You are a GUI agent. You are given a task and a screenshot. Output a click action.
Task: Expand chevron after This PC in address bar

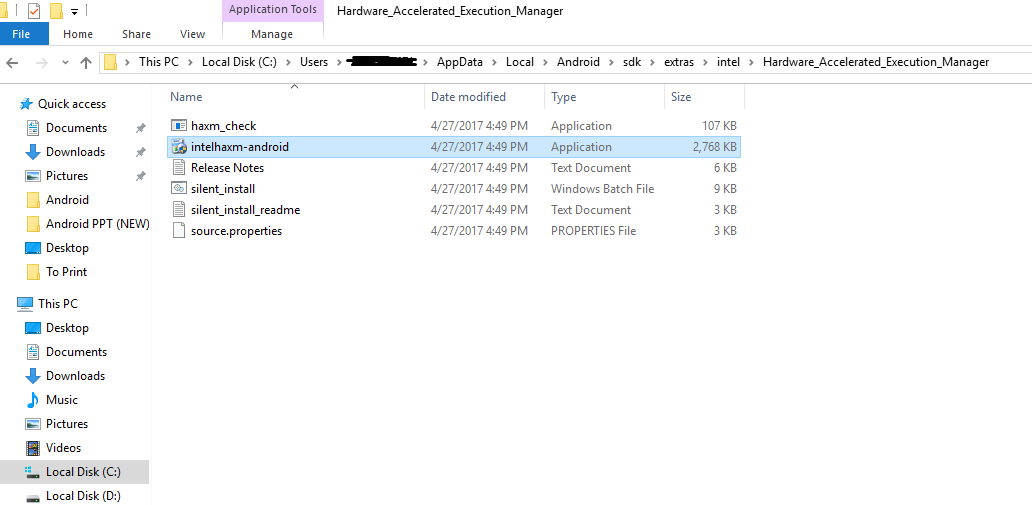pyautogui.click(x=190, y=63)
